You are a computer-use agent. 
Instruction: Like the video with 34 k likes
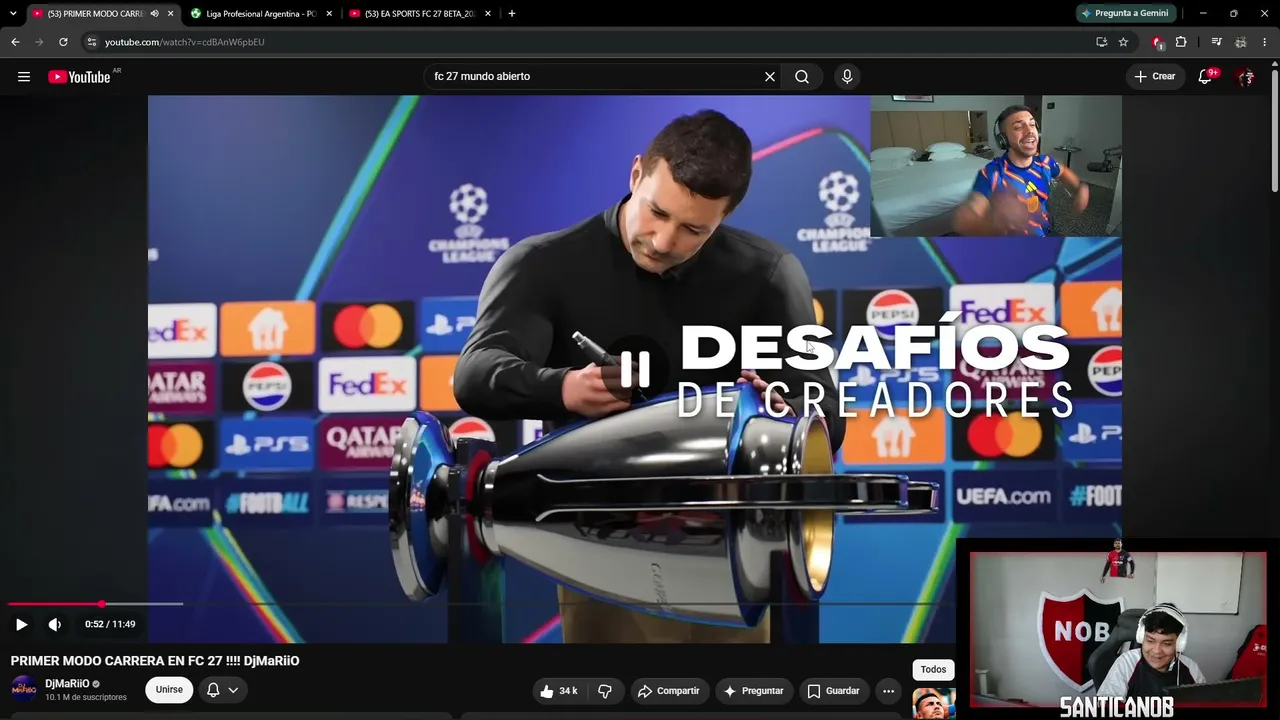click(559, 691)
